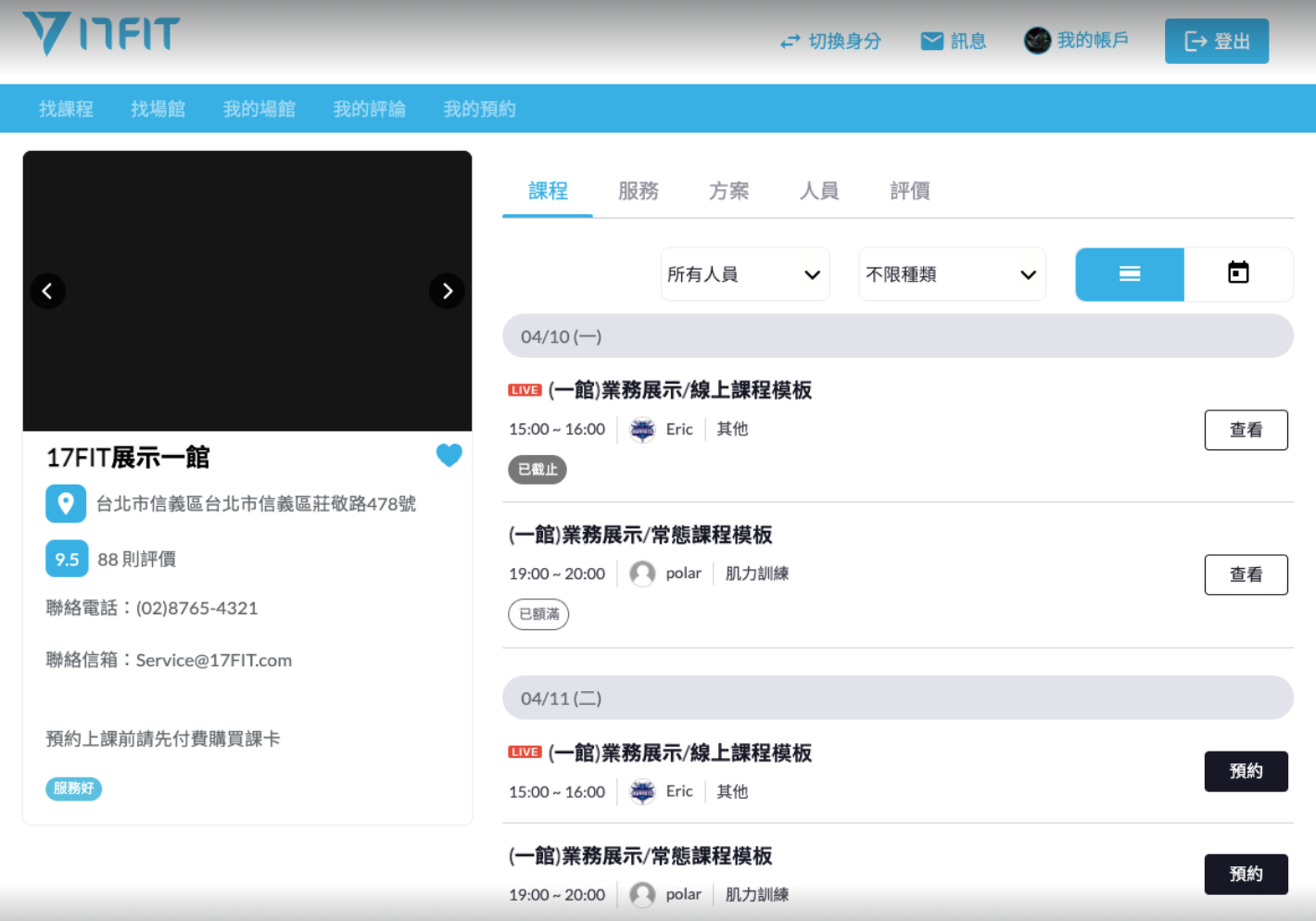Toggle favorite heart for 17FIT展示一館
Viewport: 1316px width, 921px height.
tap(449, 455)
